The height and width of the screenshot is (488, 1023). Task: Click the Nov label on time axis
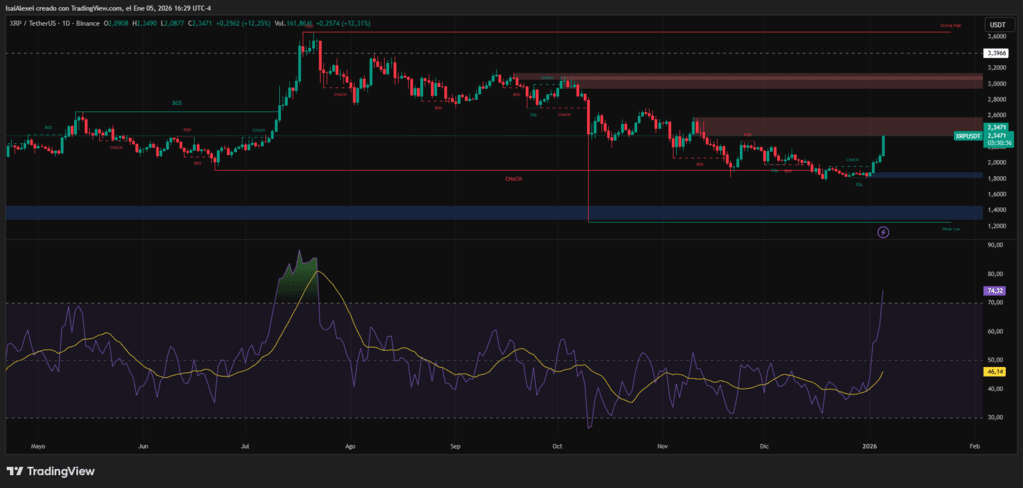click(x=663, y=447)
